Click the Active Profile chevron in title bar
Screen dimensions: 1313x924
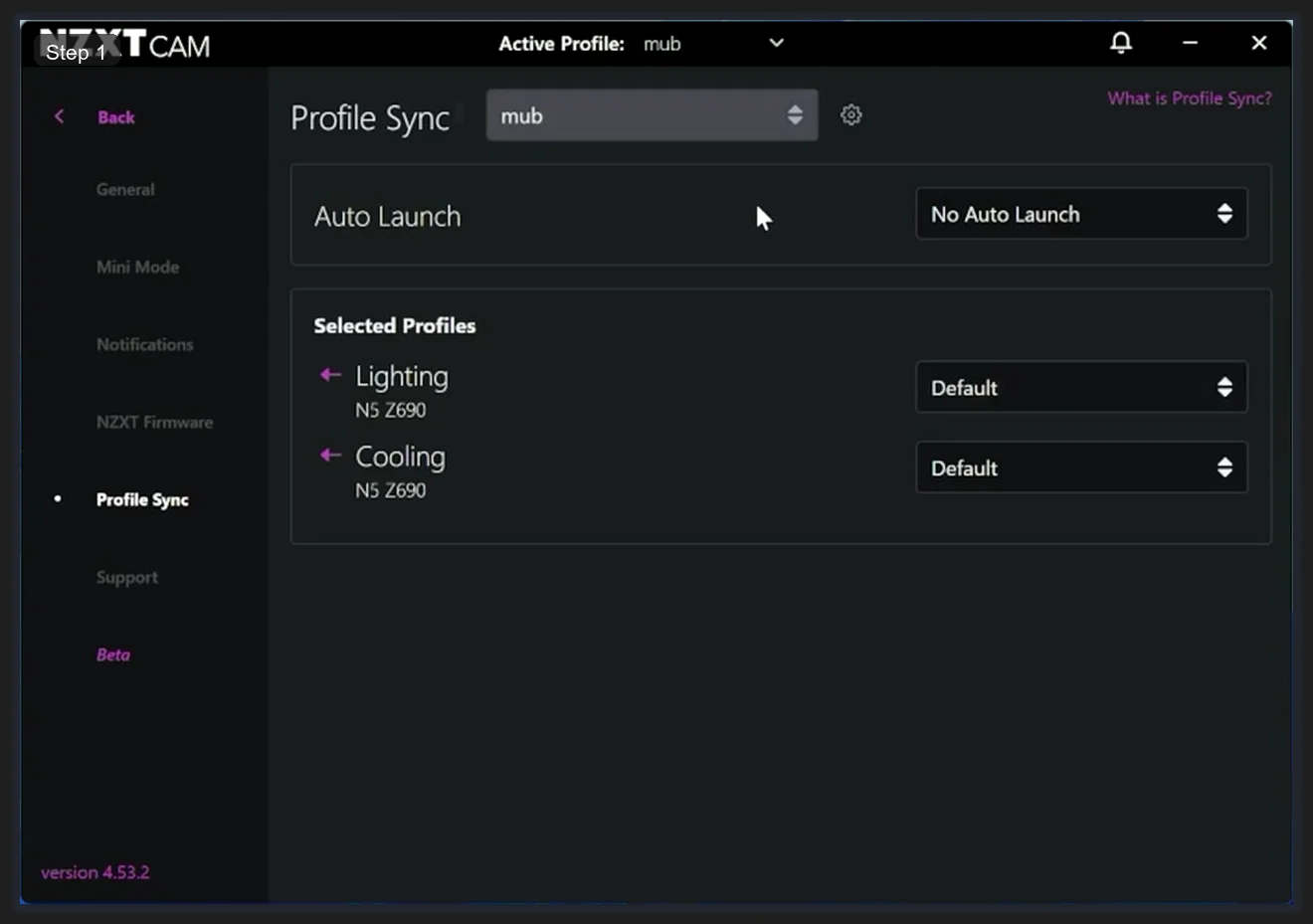coord(776,43)
